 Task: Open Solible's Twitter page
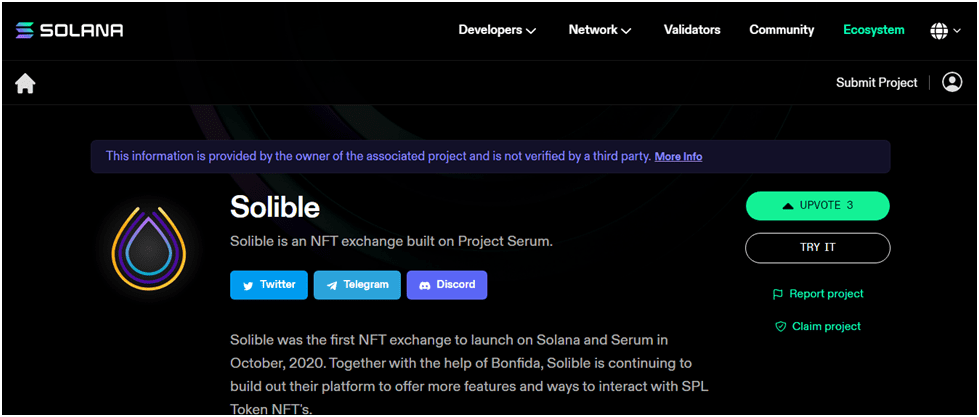(x=269, y=285)
